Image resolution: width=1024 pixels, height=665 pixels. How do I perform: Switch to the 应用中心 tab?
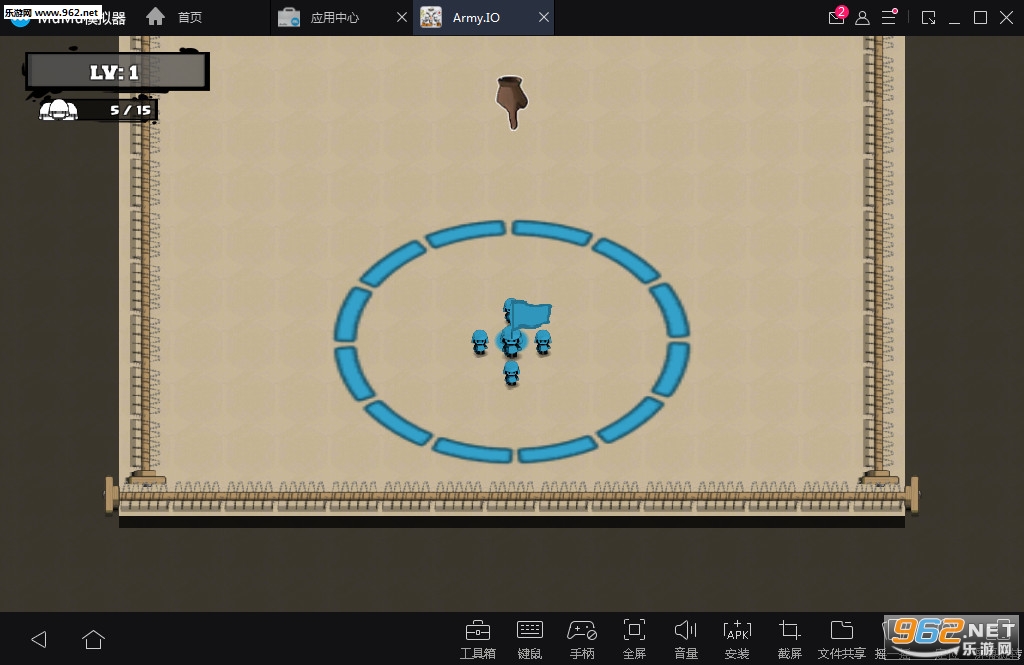coord(334,18)
